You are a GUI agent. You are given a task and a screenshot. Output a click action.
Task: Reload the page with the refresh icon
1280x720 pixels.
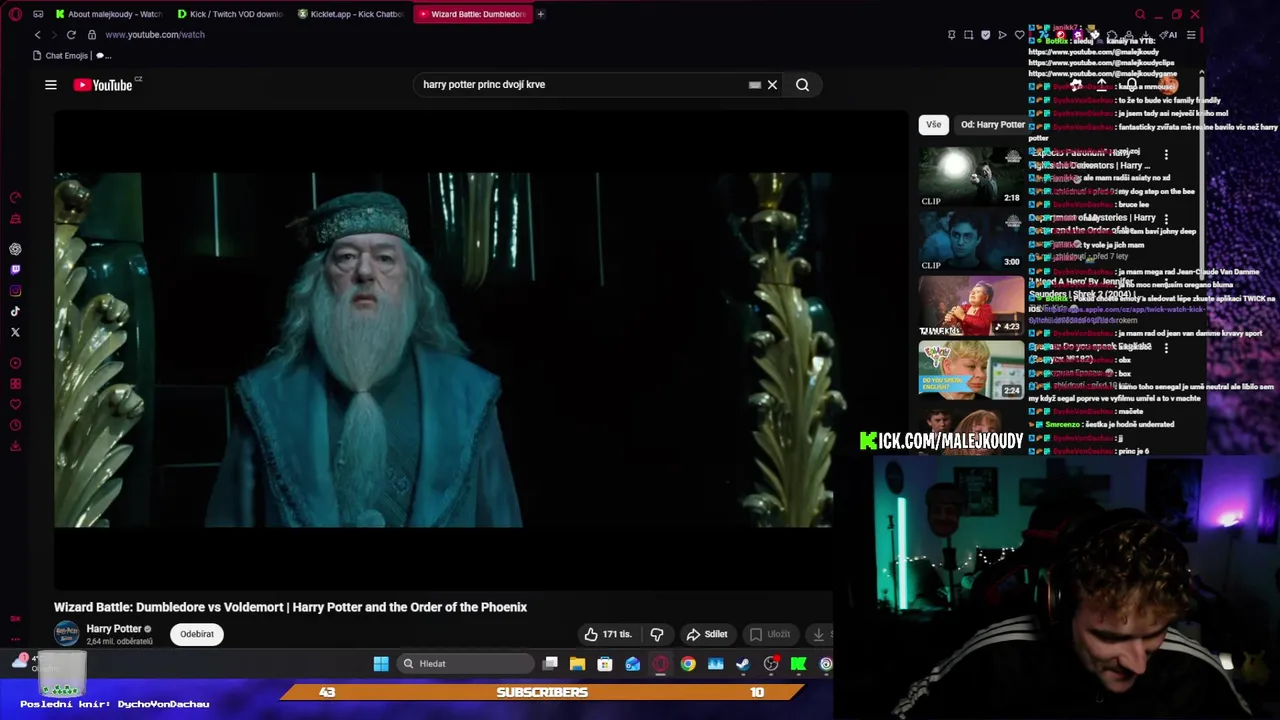[71, 35]
